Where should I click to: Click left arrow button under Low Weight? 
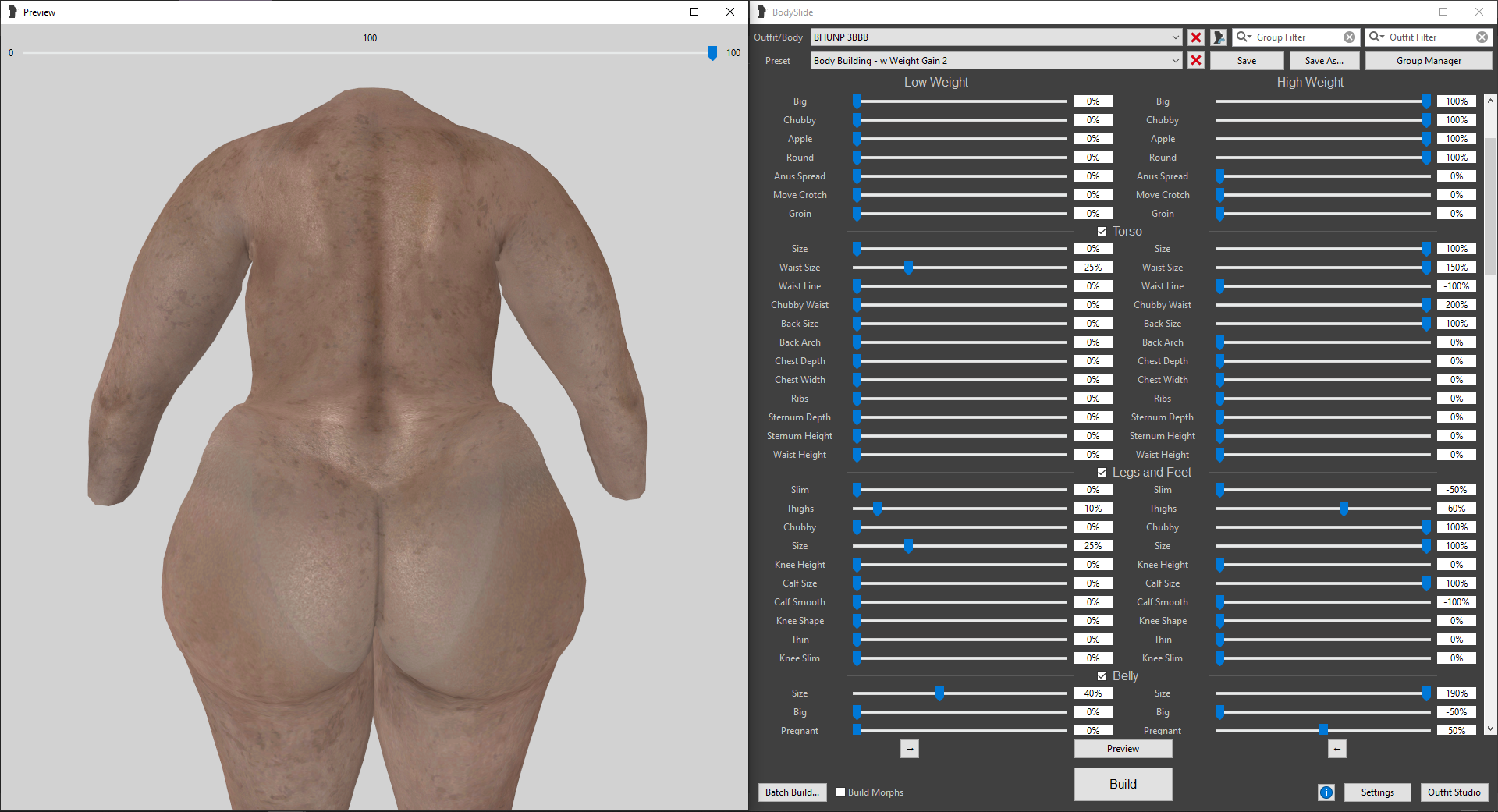click(910, 749)
